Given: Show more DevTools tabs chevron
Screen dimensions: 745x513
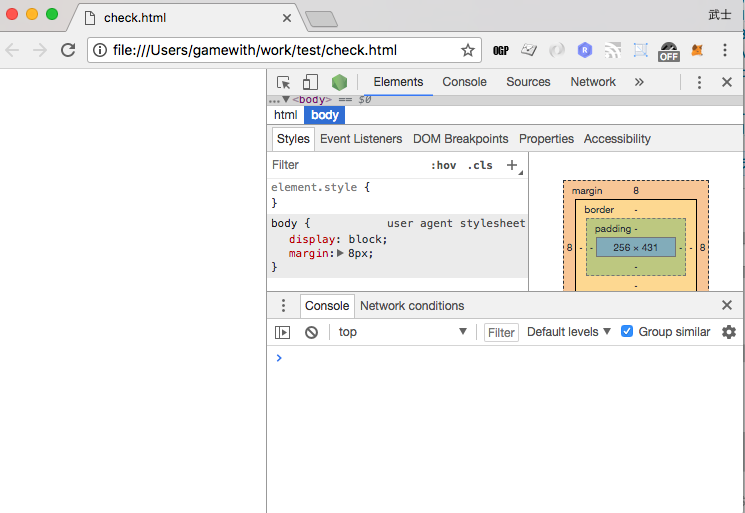Looking at the screenshot, I should [639, 82].
